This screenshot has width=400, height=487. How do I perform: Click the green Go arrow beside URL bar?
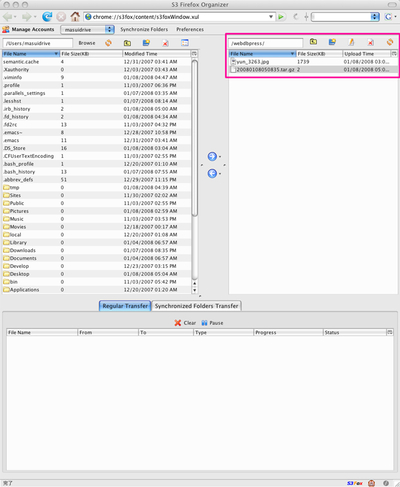pos(281,17)
